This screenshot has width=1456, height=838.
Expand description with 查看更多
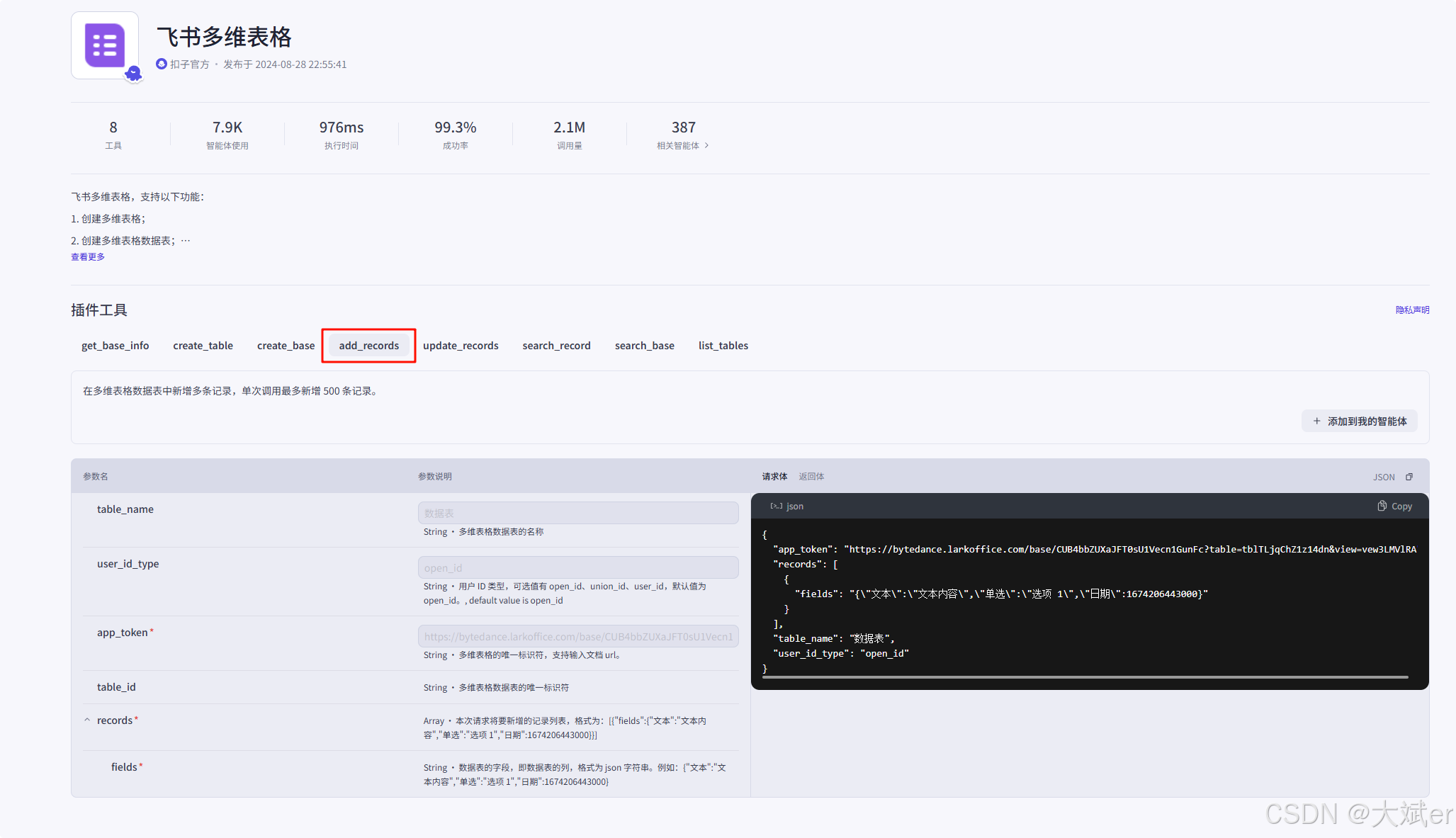tap(88, 256)
